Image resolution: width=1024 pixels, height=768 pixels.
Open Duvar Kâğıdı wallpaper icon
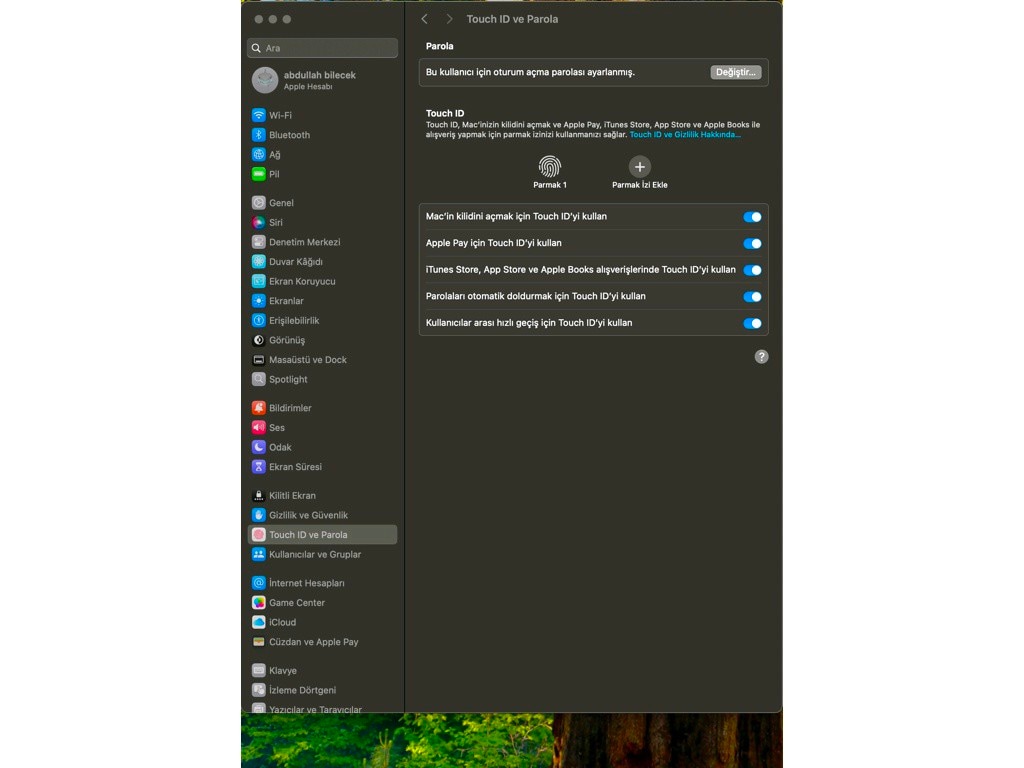[x=259, y=261]
